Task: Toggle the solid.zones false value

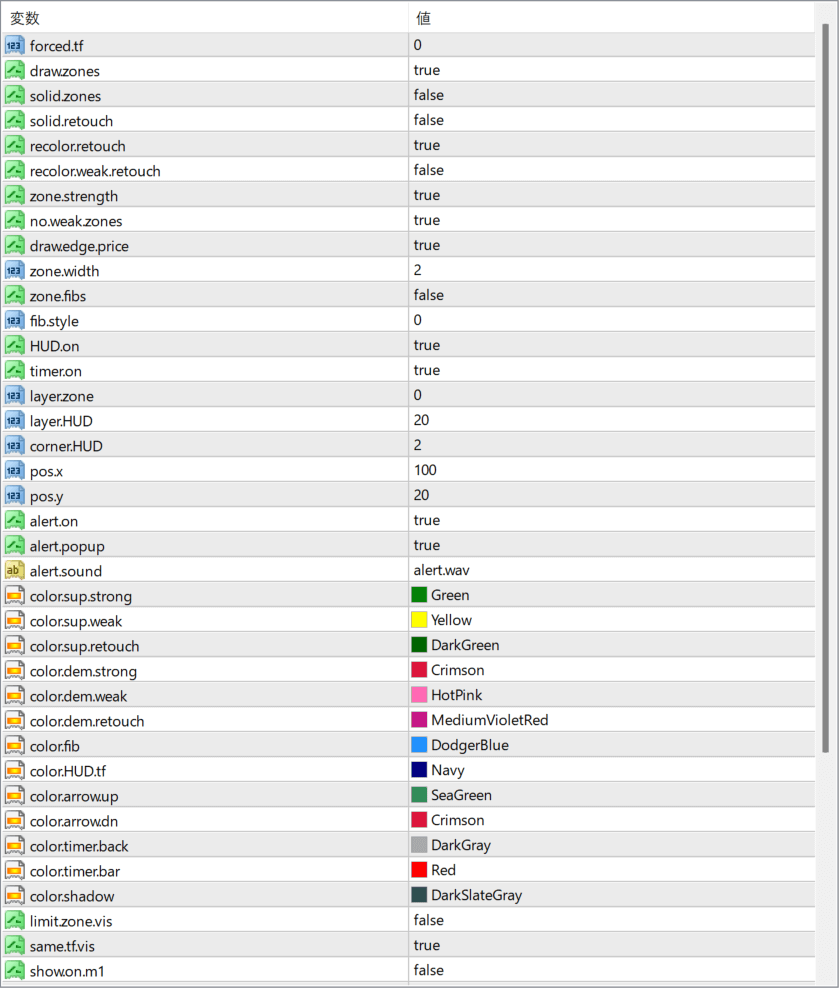Action: pos(428,95)
